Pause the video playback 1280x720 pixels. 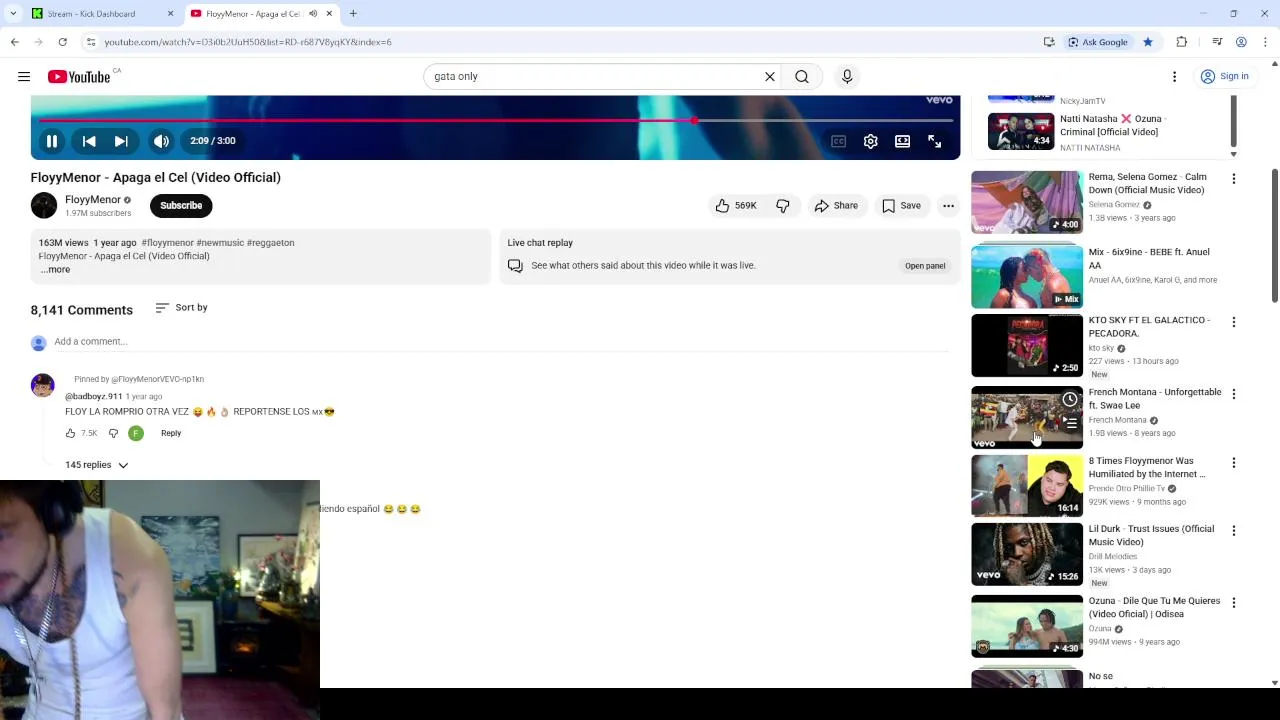[52, 141]
